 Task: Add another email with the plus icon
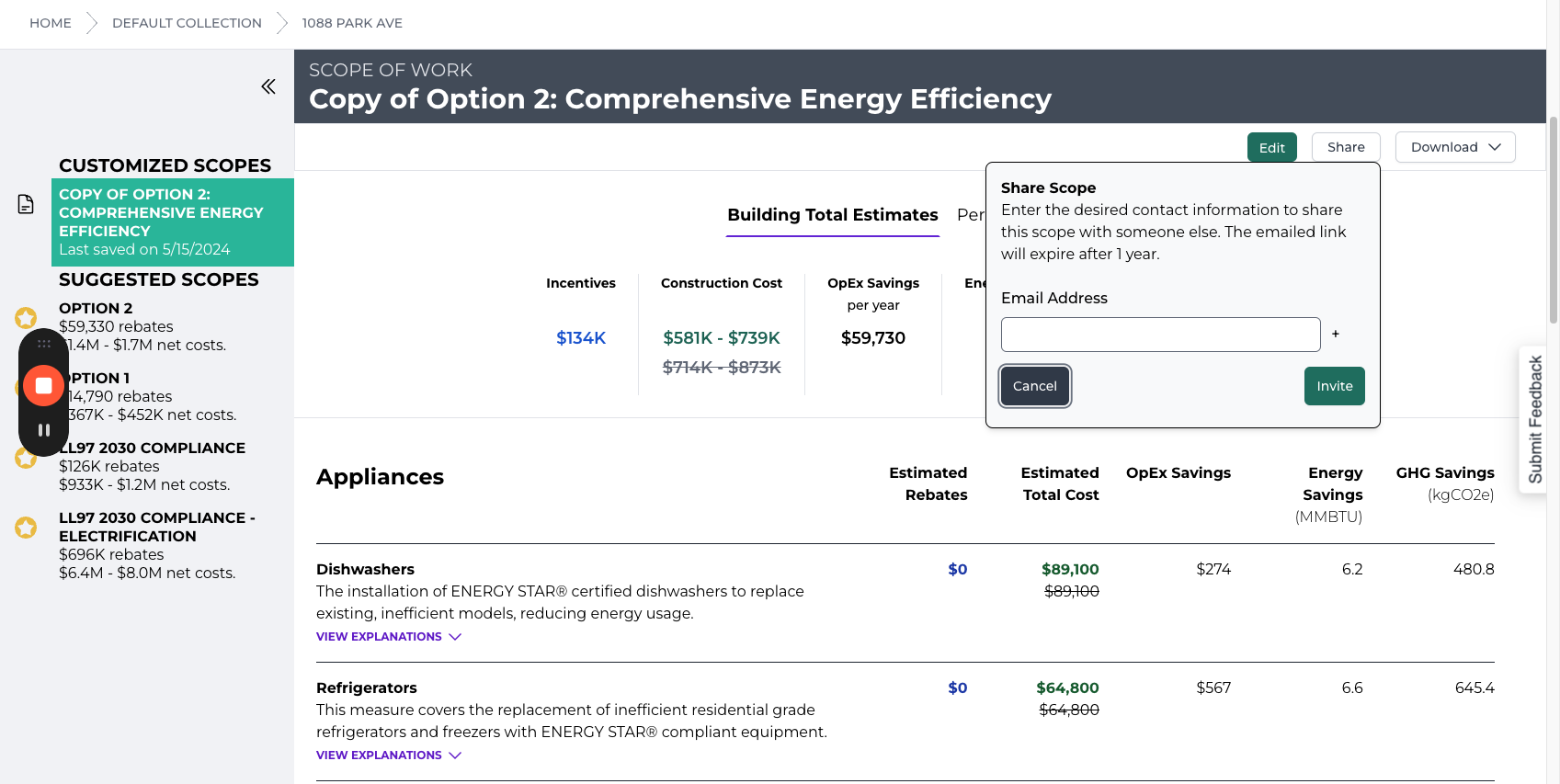tap(1336, 334)
